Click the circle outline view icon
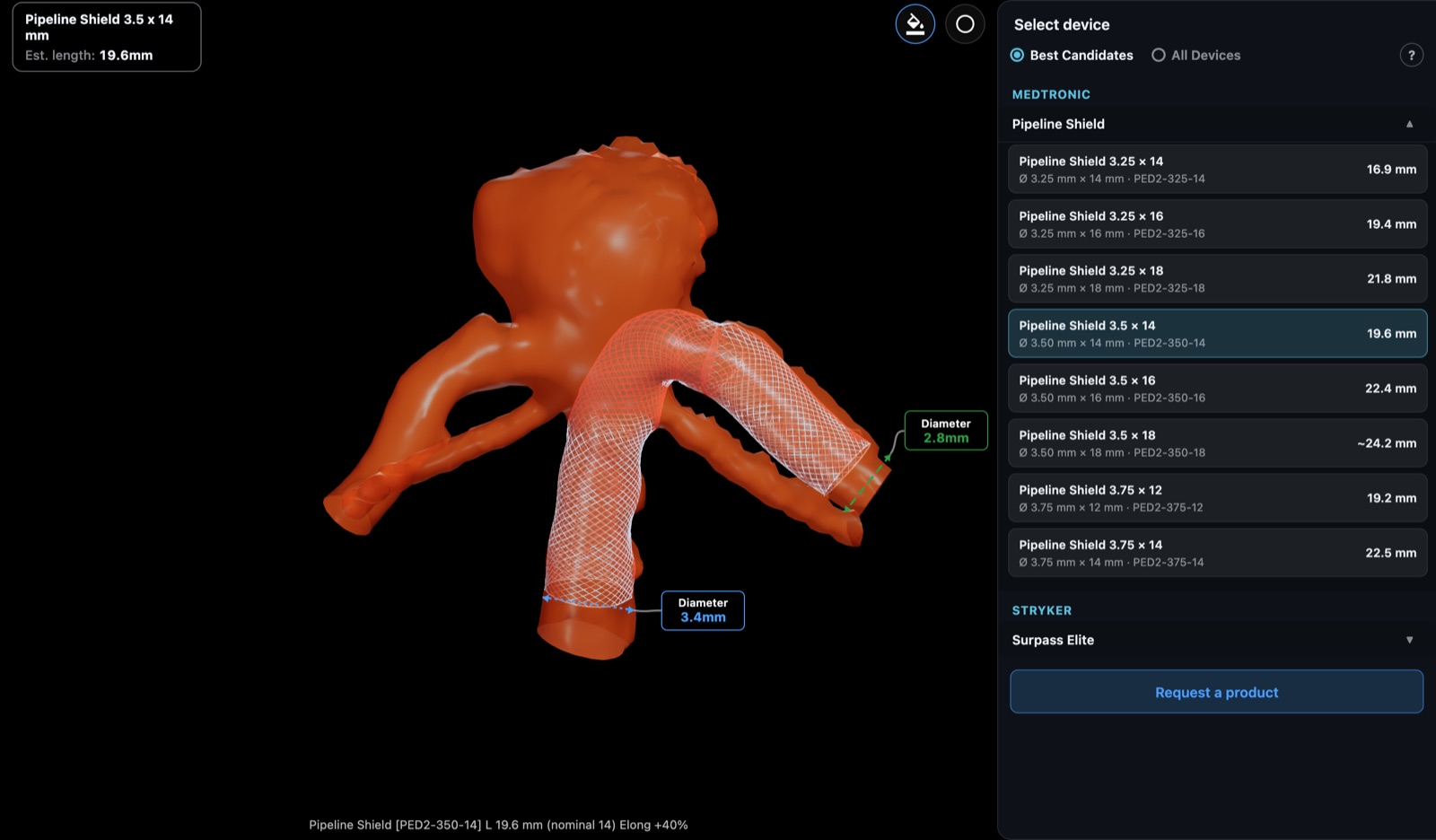 pyautogui.click(x=965, y=24)
